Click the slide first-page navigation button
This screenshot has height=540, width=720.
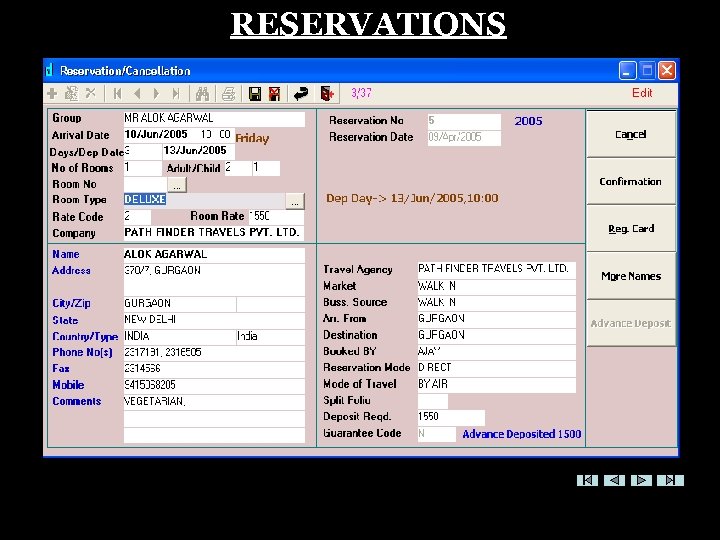point(587,480)
